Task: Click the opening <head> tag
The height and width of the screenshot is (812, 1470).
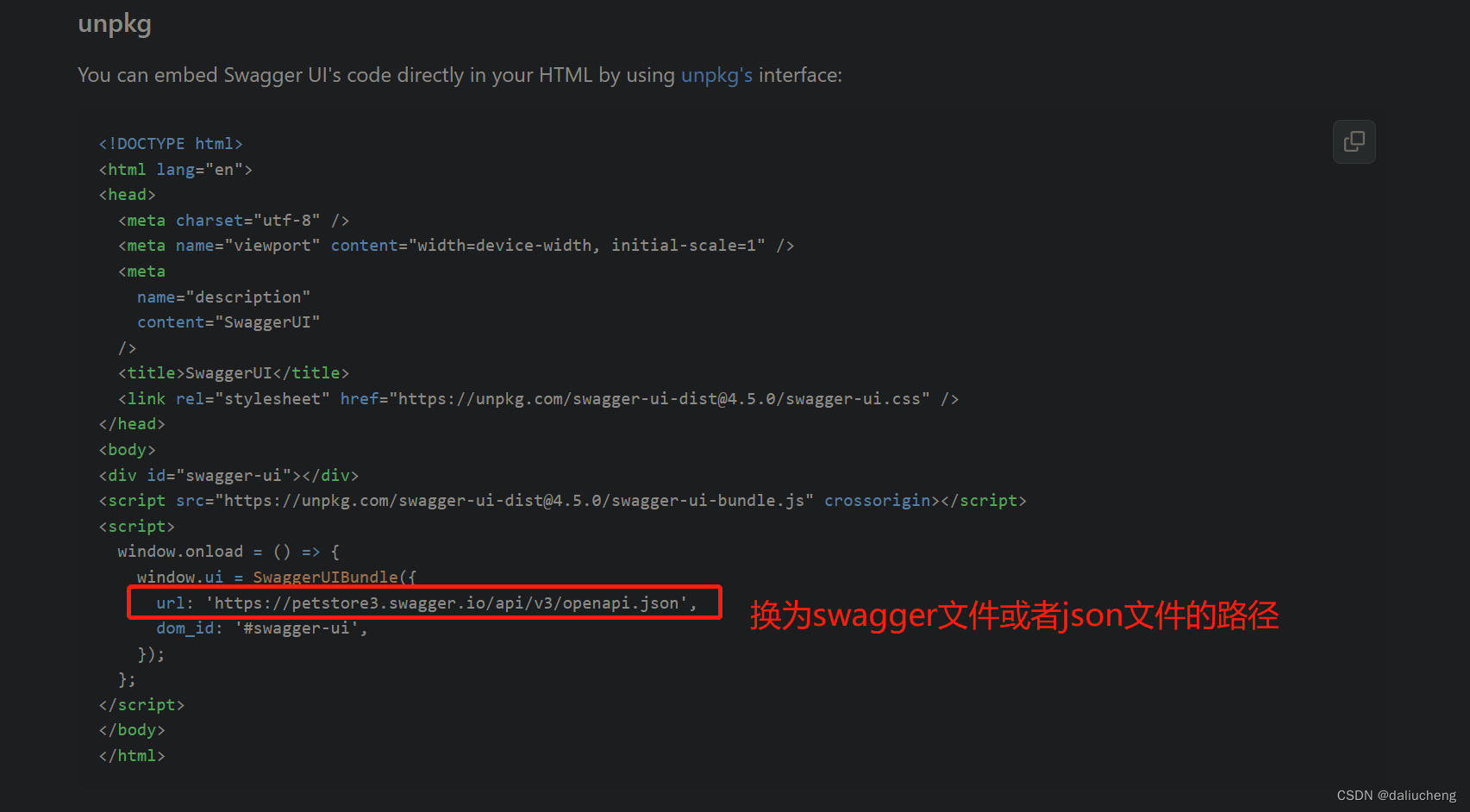Action: click(127, 195)
